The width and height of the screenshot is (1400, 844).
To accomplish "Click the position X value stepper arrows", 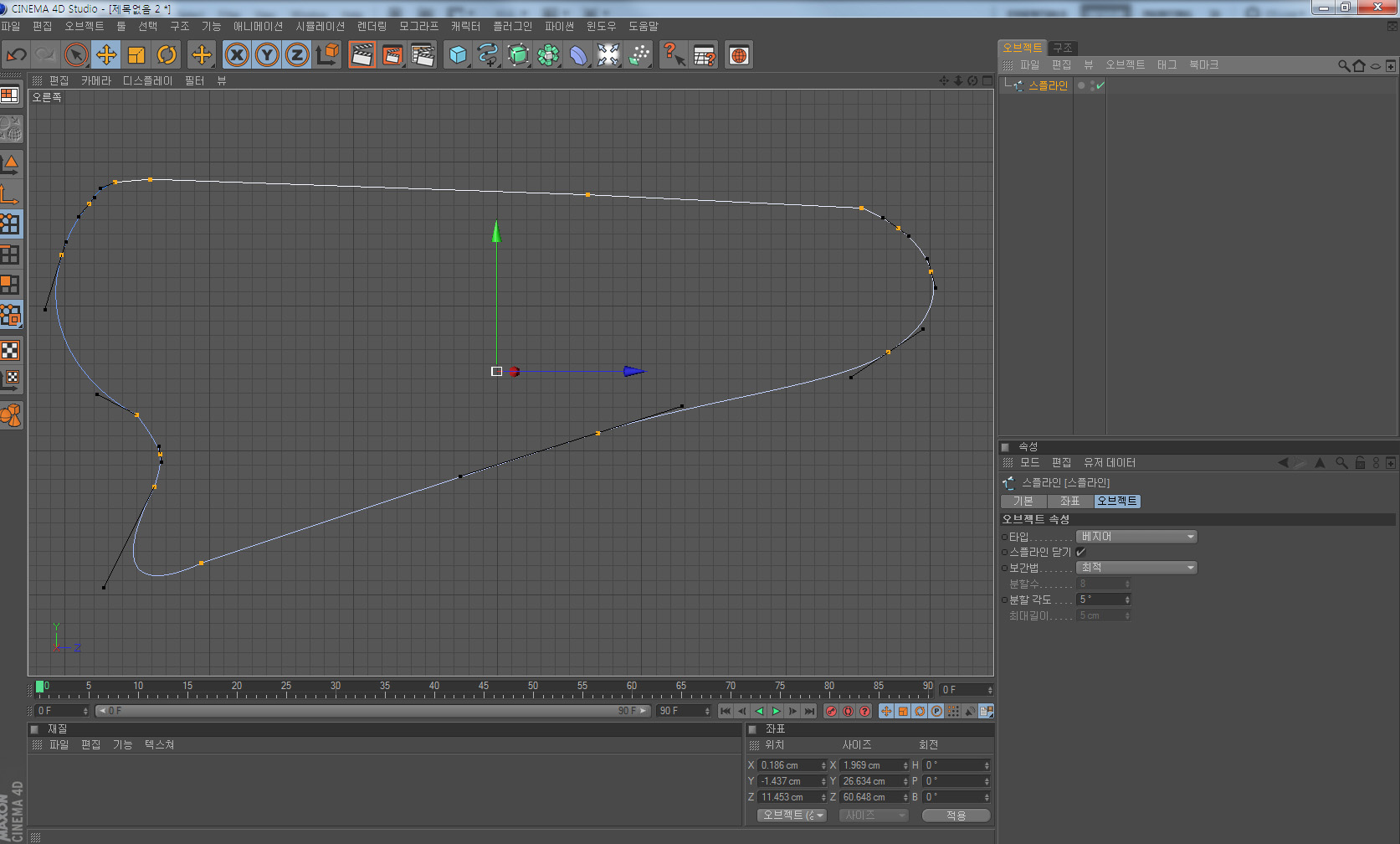I will (x=823, y=765).
